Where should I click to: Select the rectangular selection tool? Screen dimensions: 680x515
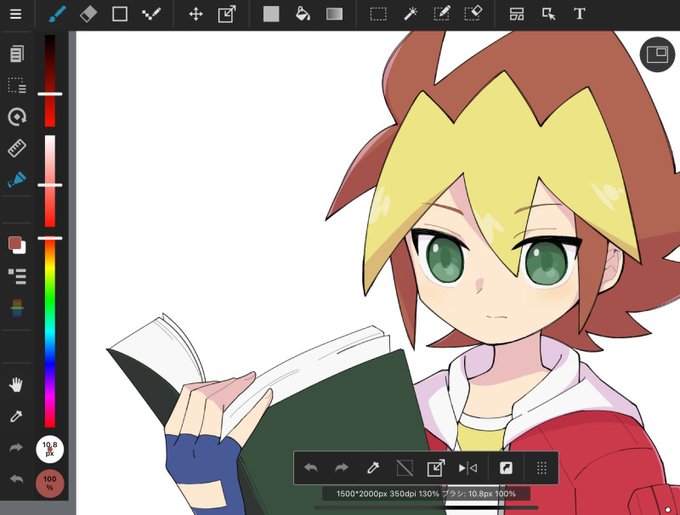[x=379, y=14]
